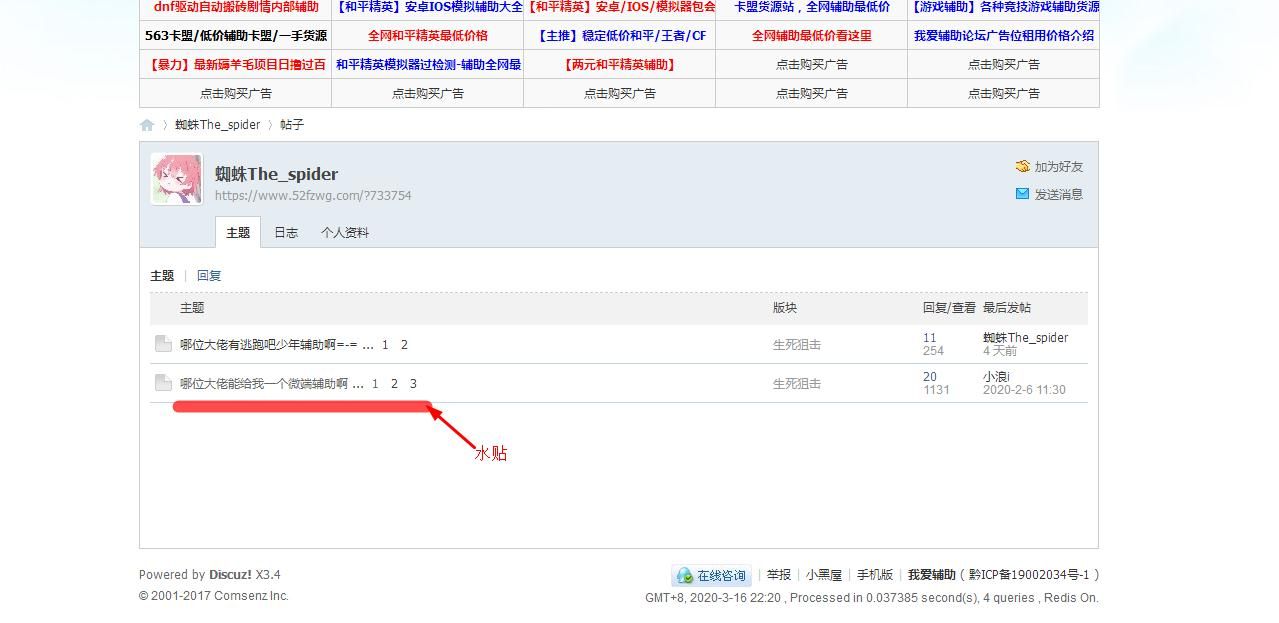Go to page 3 of 微端辅助 thread
Viewport: 1279px width, 623px height.
pyautogui.click(x=413, y=384)
